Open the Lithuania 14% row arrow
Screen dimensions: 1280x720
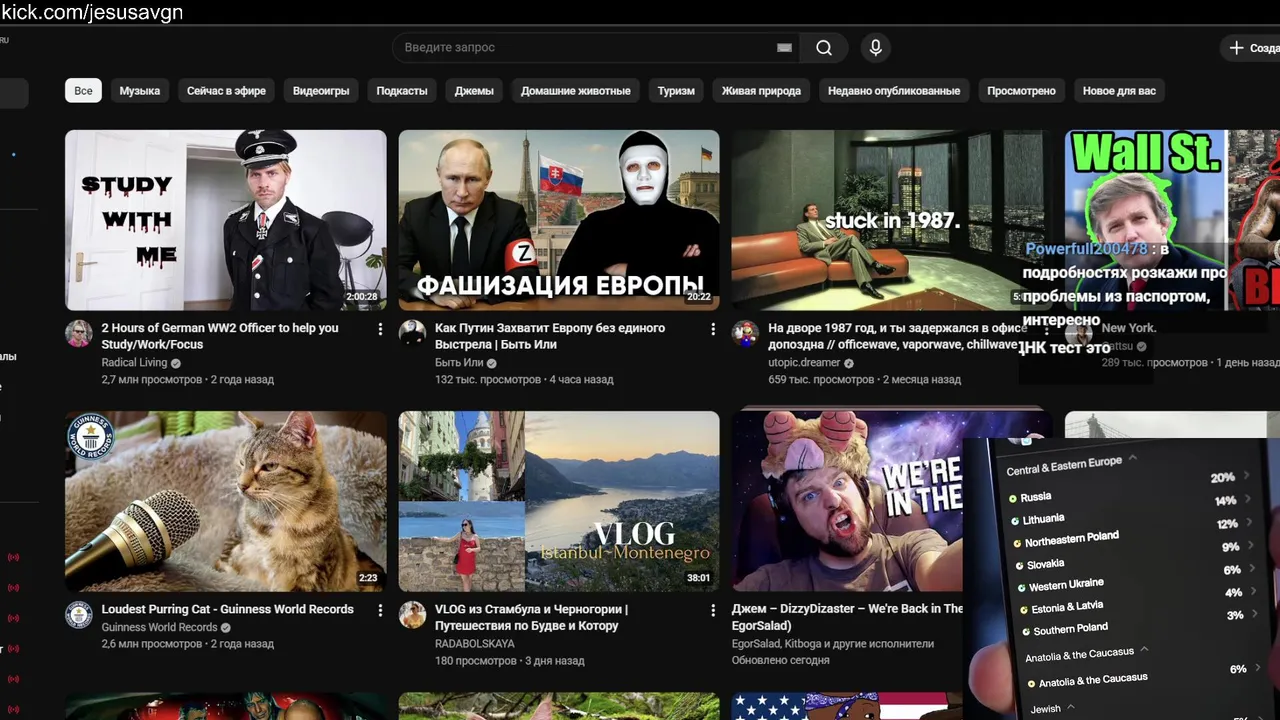[x=1250, y=499]
